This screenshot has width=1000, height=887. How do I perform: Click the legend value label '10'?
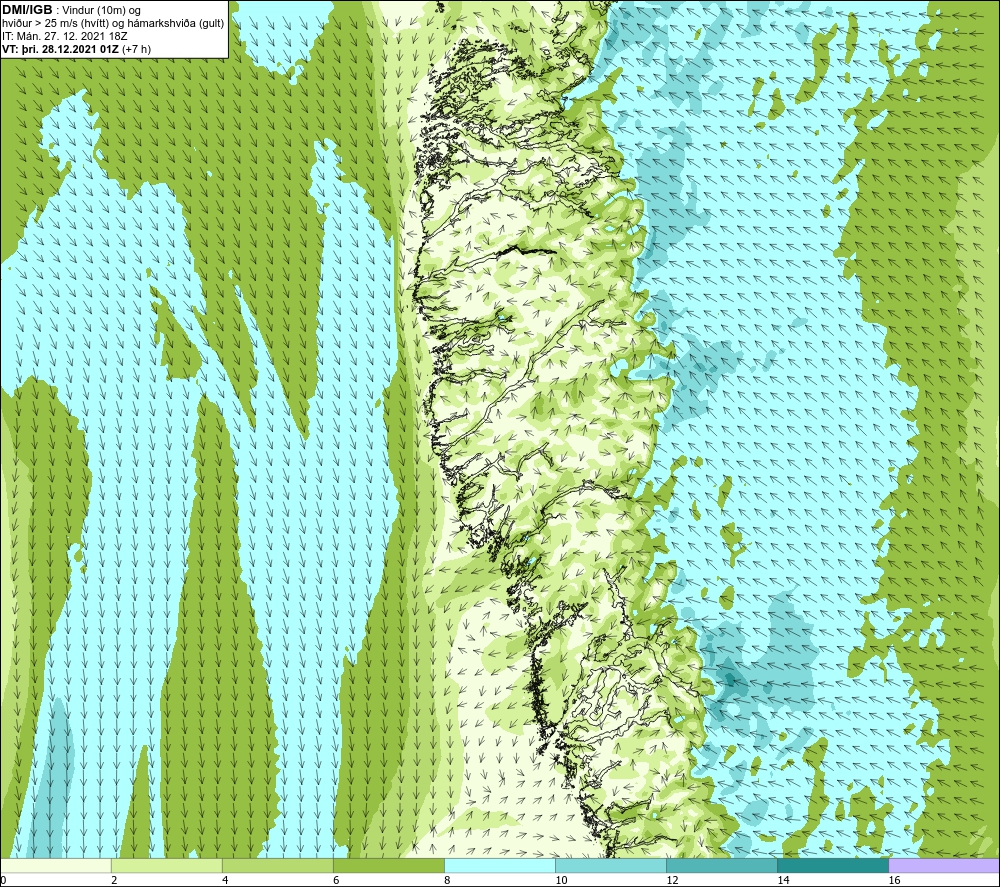561,881
